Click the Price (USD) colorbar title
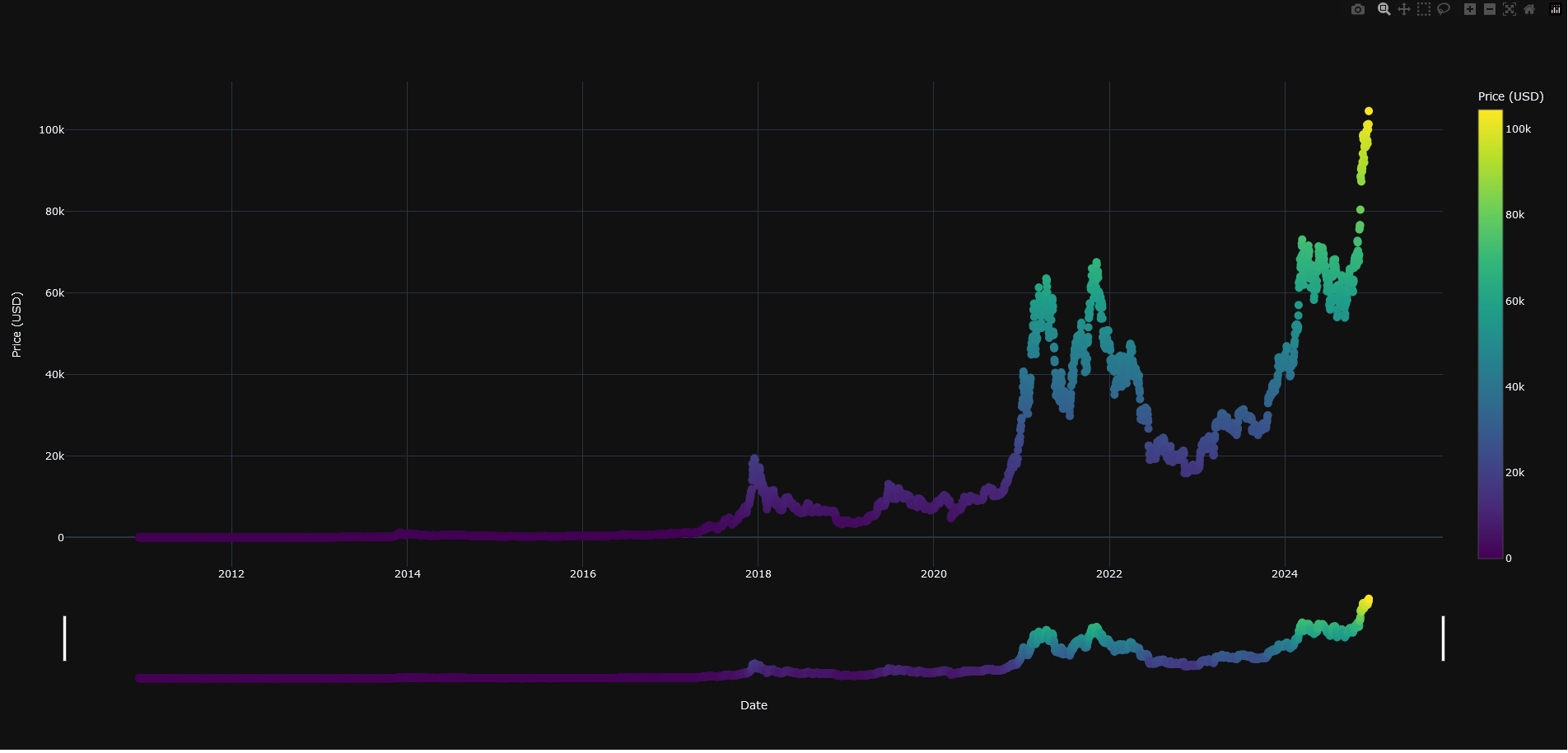The height and width of the screenshot is (753, 1568). pos(1511,96)
